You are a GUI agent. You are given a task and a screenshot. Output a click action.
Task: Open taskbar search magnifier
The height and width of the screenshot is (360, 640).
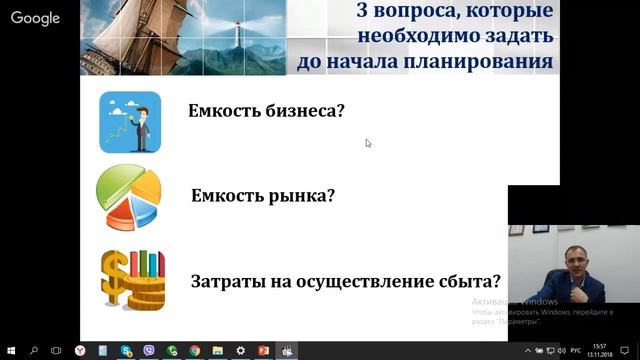click(34, 351)
